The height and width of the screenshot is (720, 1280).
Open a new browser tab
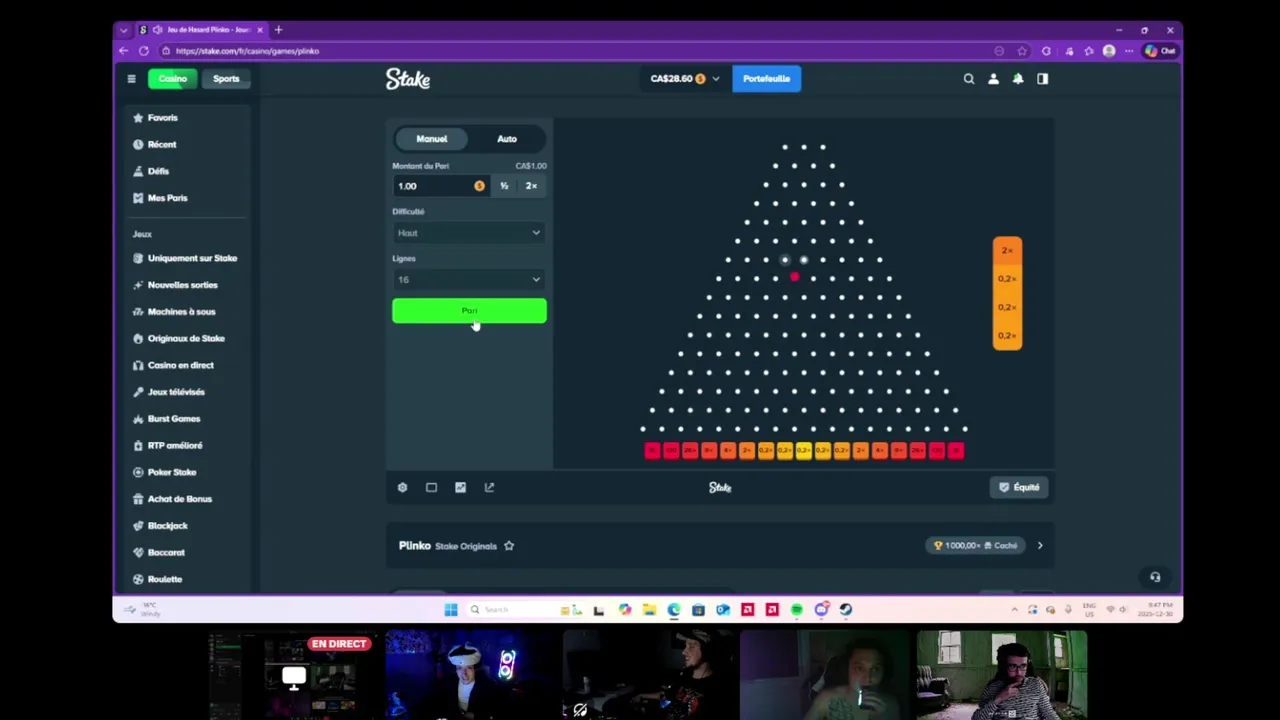[278, 30]
